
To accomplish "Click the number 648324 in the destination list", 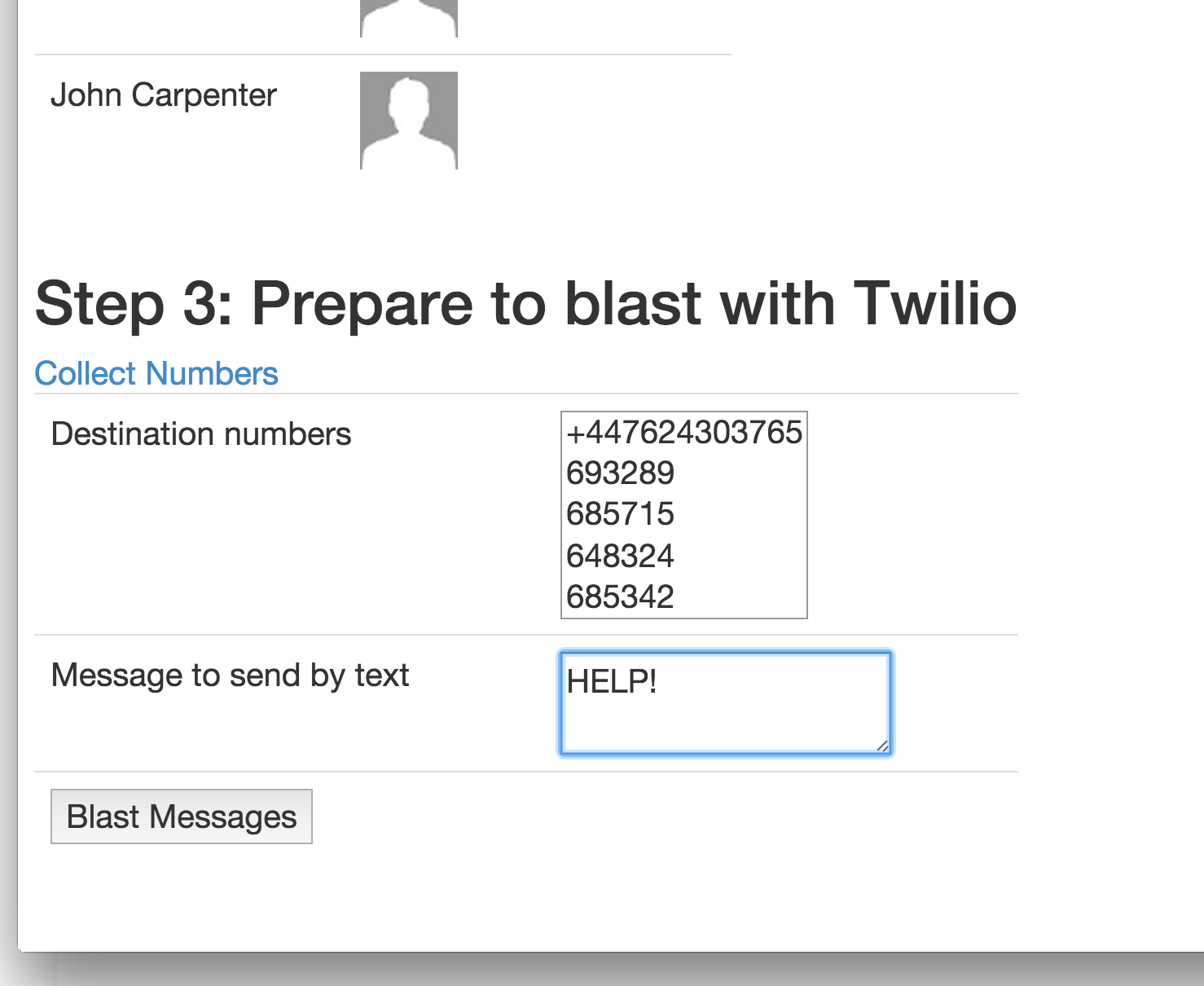I will tap(620, 556).
